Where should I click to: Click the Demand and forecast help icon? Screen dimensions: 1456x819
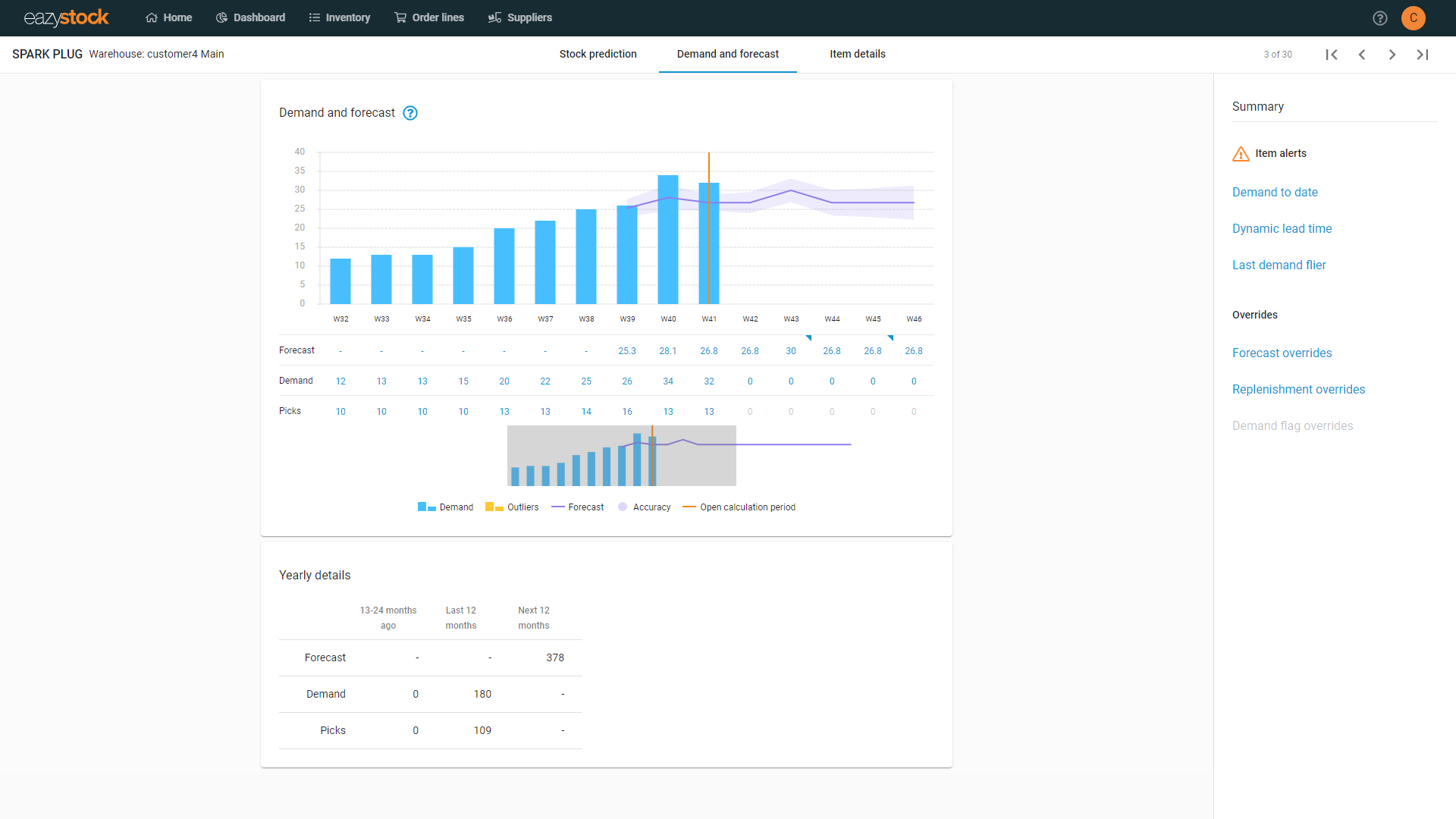click(x=410, y=113)
